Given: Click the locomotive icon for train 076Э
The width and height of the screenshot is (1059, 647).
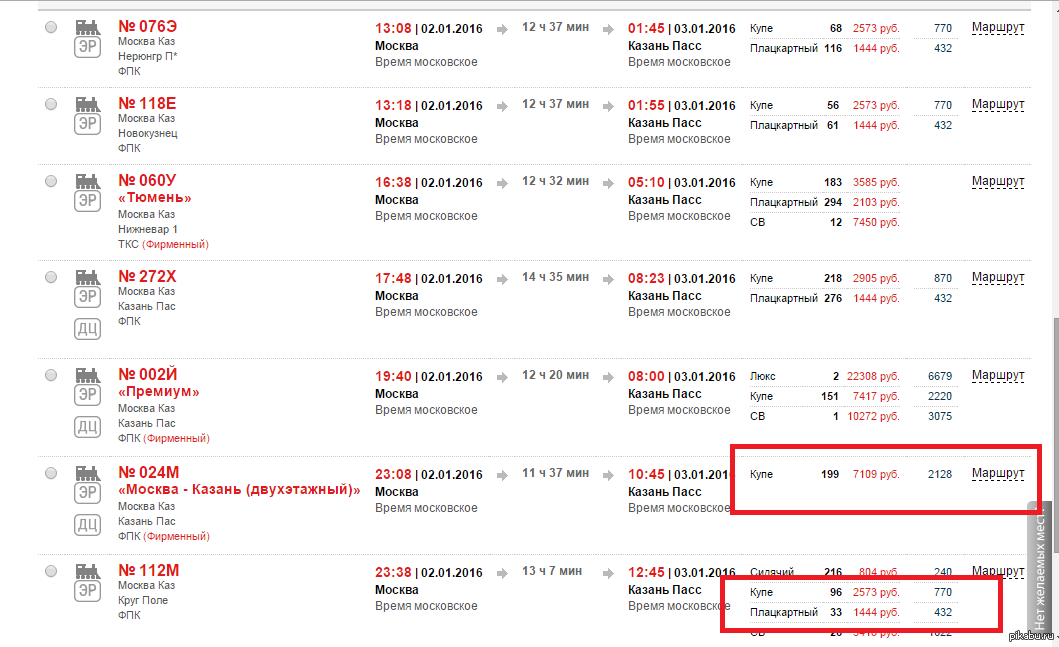Looking at the screenshot, I should tap(88, 26).
